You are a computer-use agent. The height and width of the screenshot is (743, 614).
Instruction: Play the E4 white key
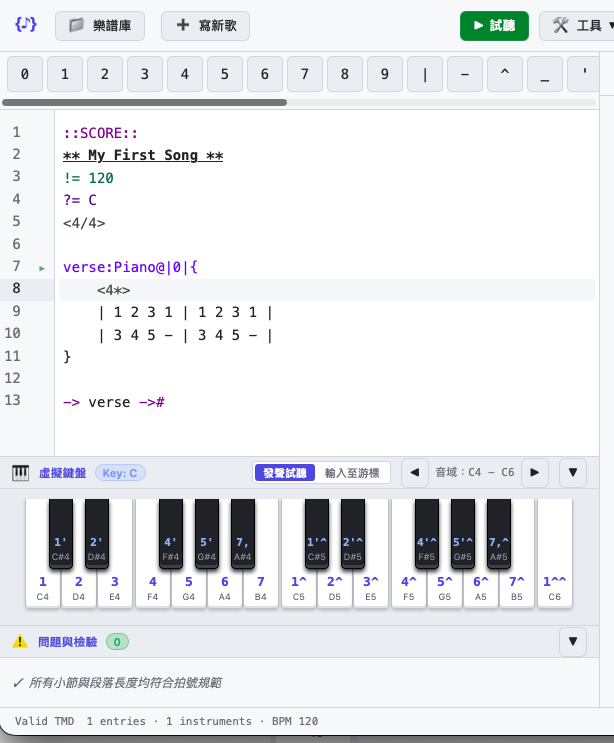click(115, 588)
